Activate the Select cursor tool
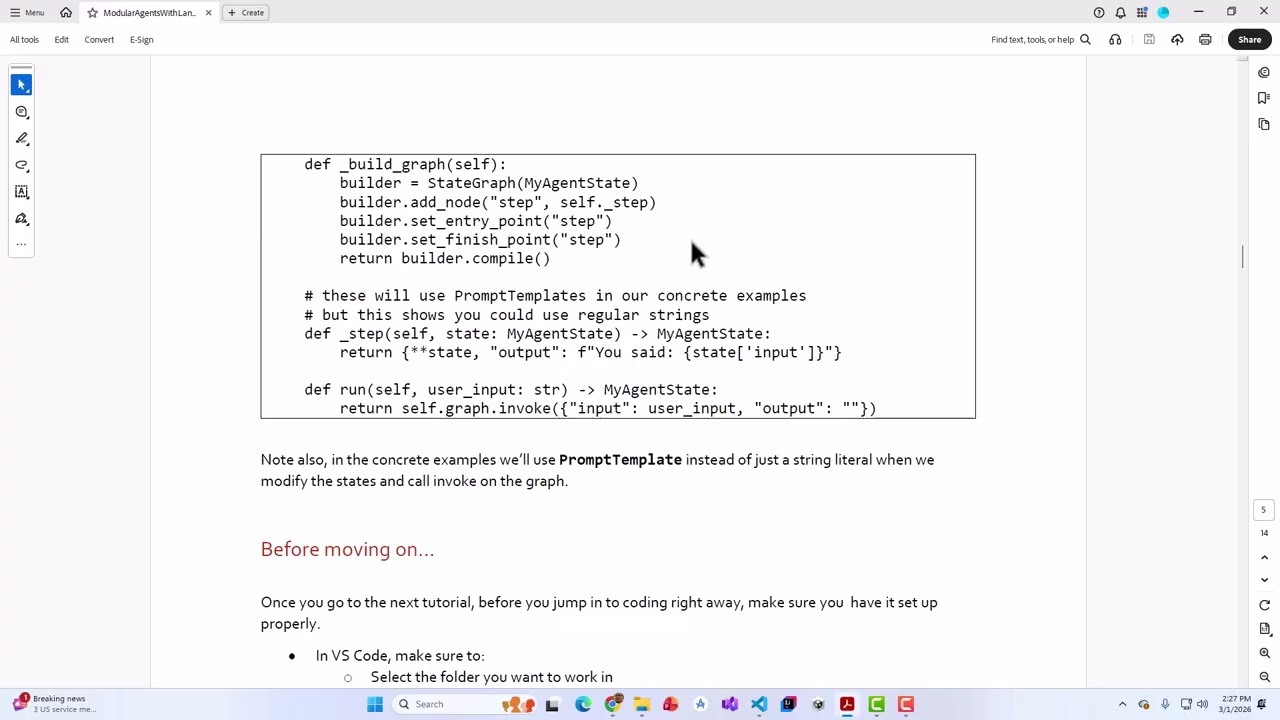The image size is (1280, 720). pos(22,85)
